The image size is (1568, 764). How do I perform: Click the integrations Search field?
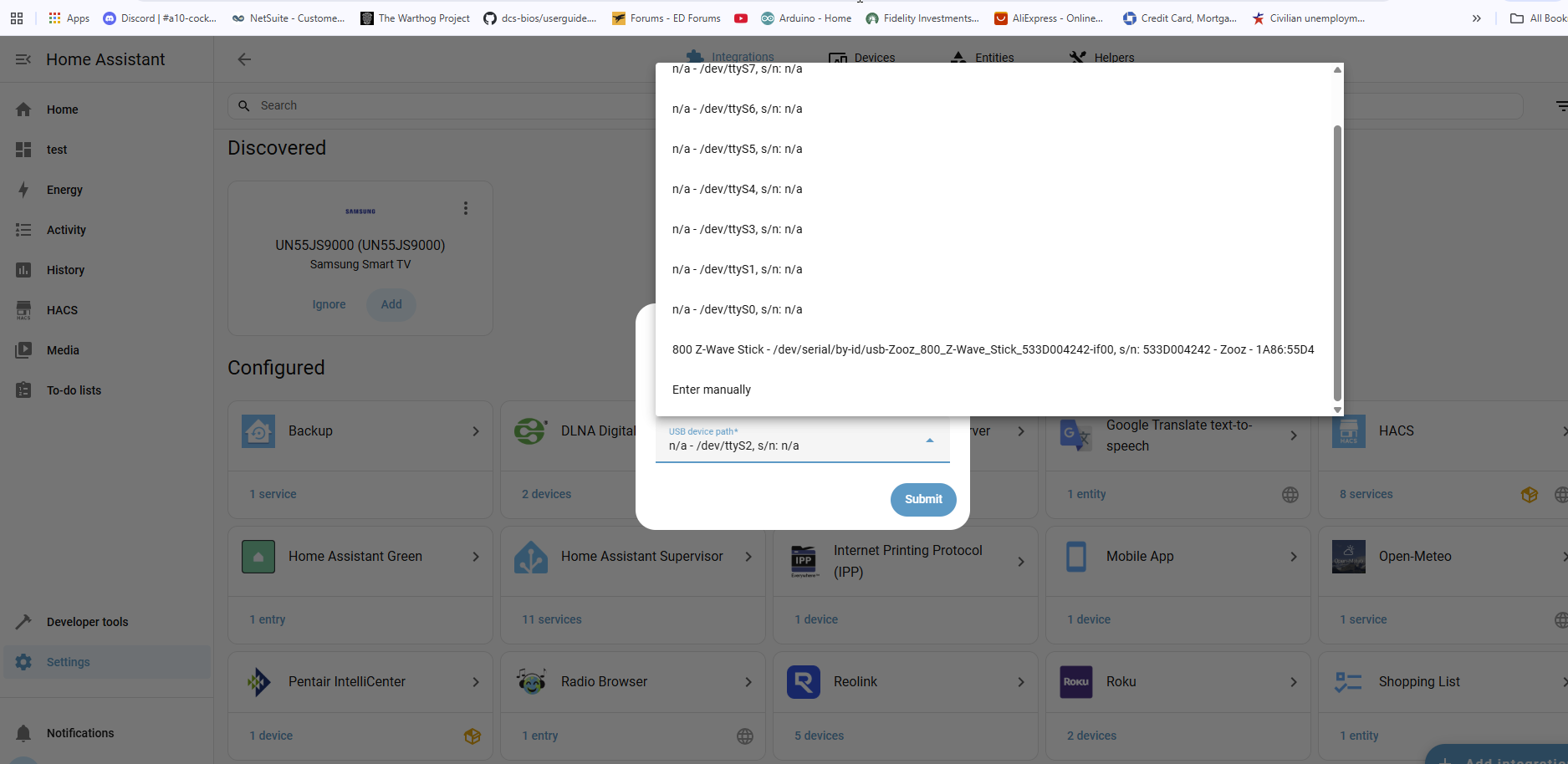(442, 106)
